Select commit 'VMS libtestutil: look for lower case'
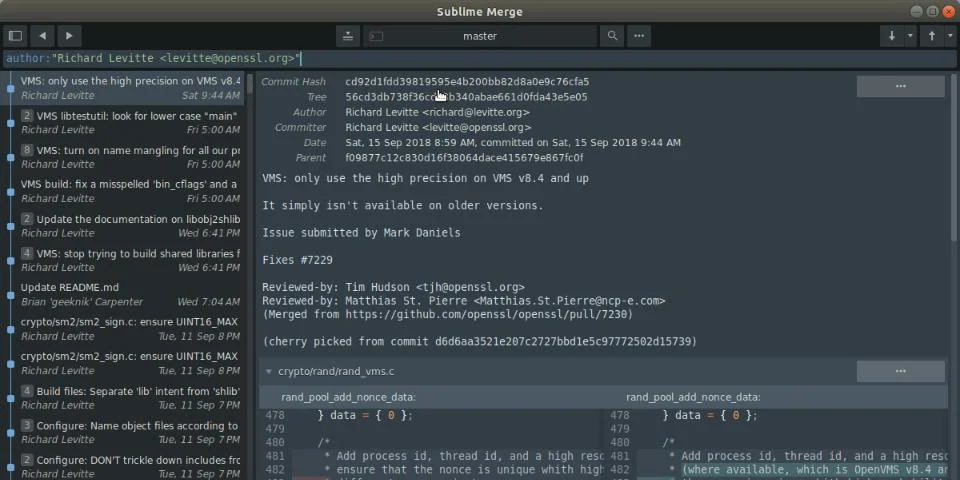Viewport: 960px width, 480px height. click(122, 122)
